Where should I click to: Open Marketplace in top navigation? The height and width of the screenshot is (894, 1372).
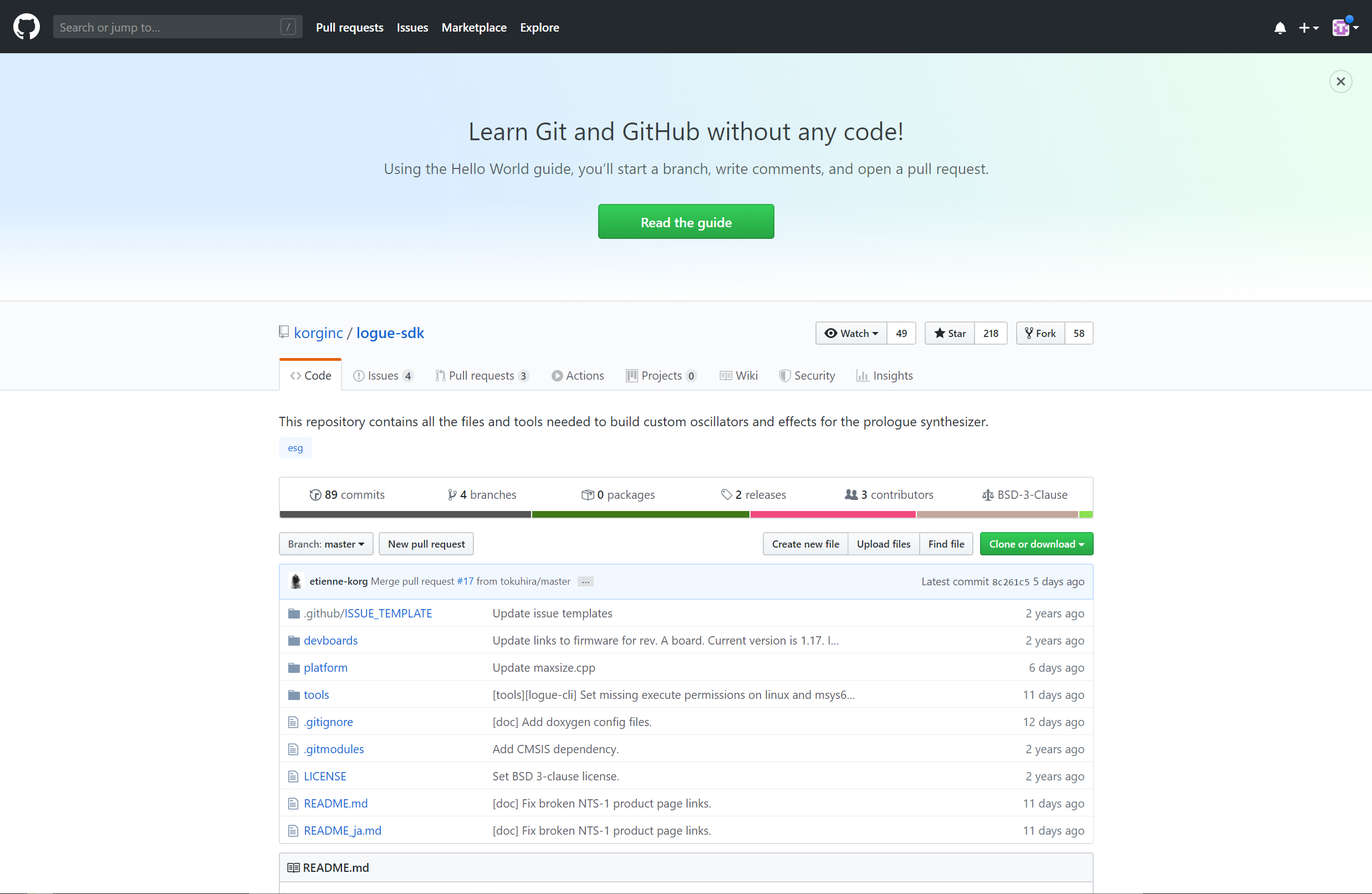474,27
